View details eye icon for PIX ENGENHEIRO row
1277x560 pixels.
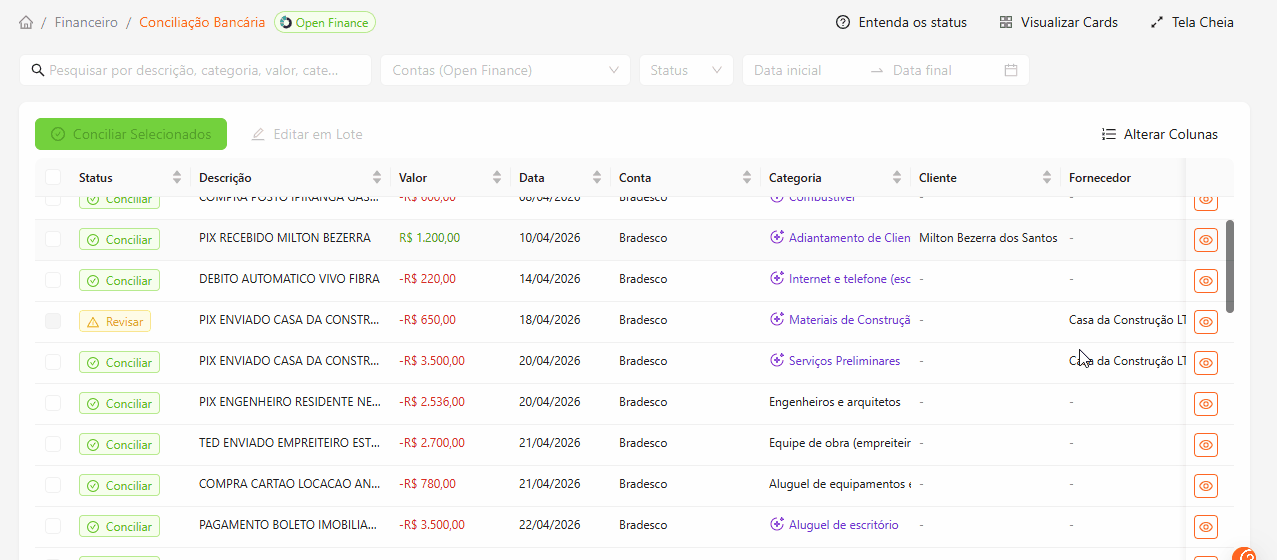pyautogui.click(x=1206, y=404)
